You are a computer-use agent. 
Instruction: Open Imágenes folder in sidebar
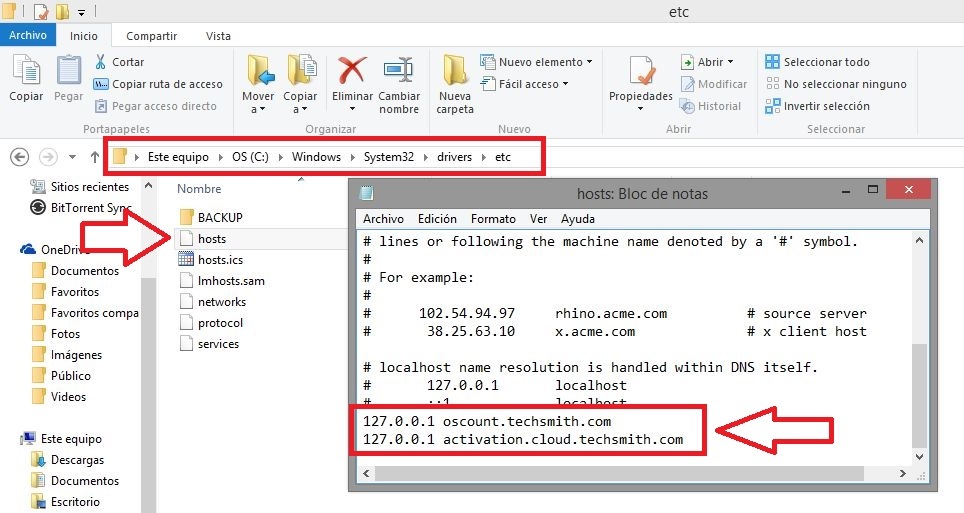click(67, 354)
